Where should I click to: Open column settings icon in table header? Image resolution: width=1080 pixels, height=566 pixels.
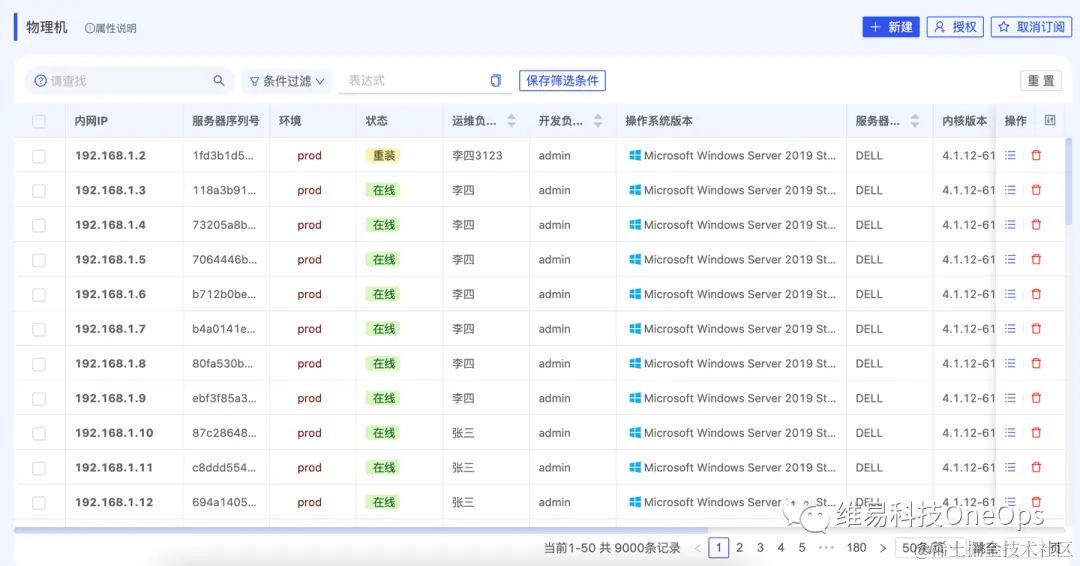click(1050, 120)
